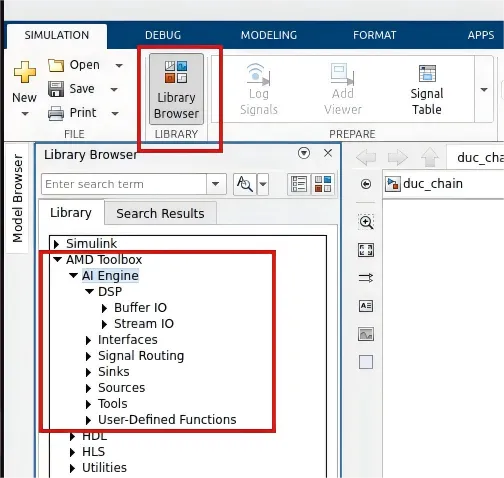The width and height of the screenshot is (504, 478).
Task: Switch to the MODELING ribbon tab
Action: pos(269,35)
